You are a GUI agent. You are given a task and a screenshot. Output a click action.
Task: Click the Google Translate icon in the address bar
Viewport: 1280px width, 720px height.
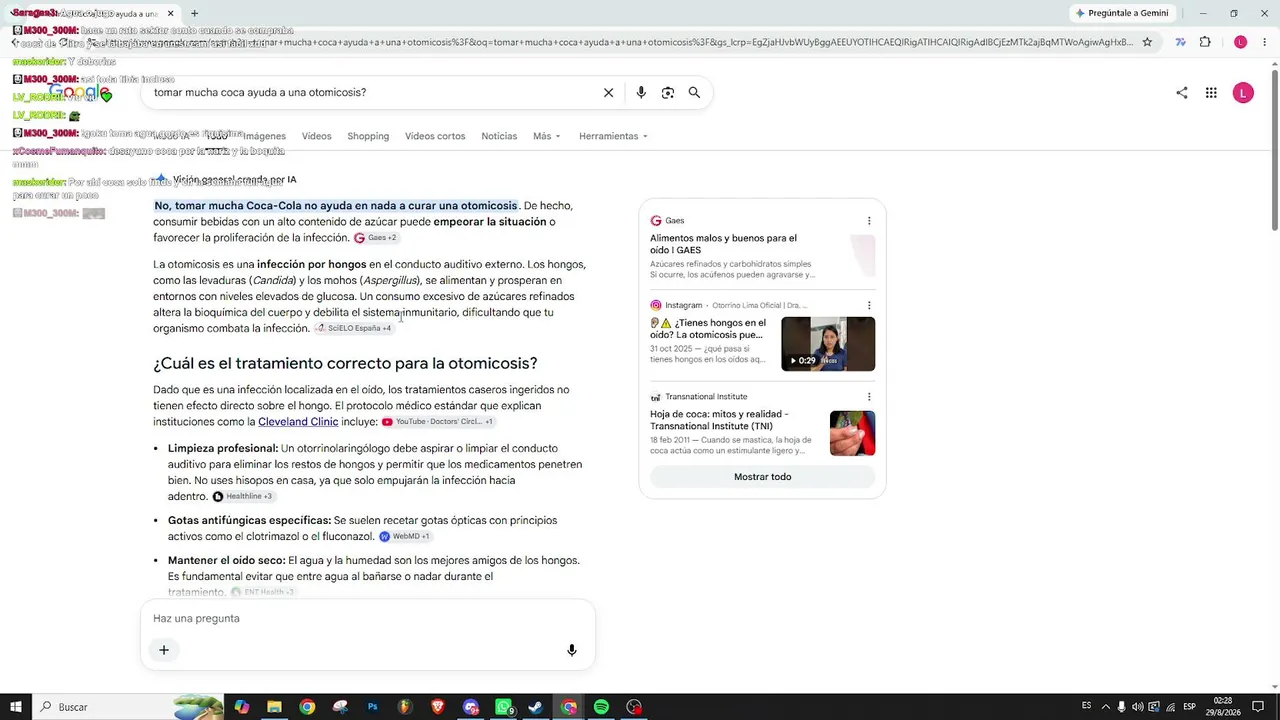click(x=1180, y=42)
